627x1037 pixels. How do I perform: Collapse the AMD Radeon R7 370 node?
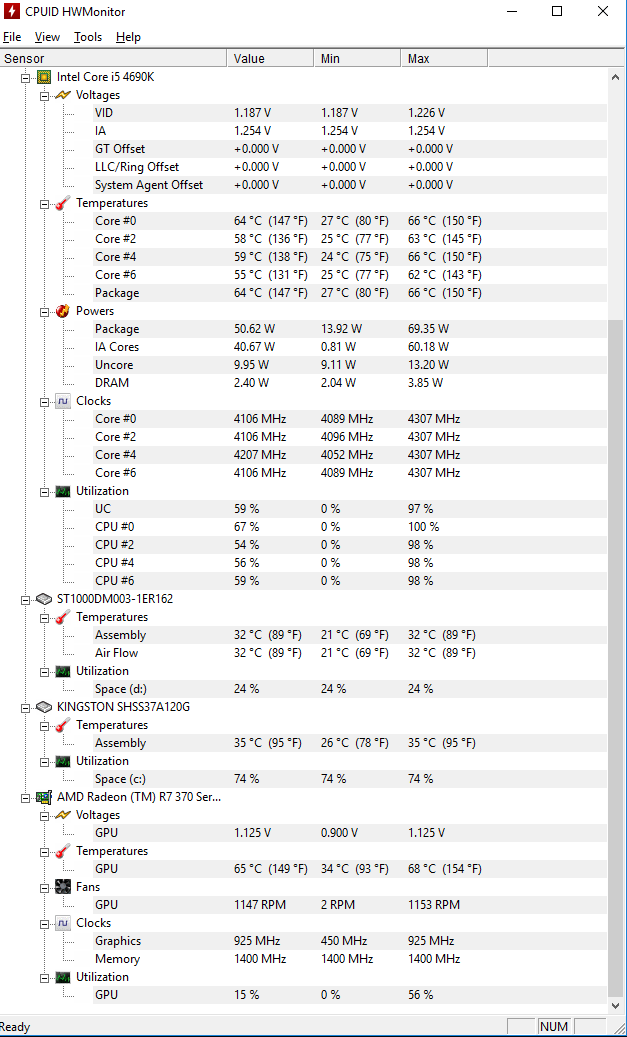click(x=25, y=798)
